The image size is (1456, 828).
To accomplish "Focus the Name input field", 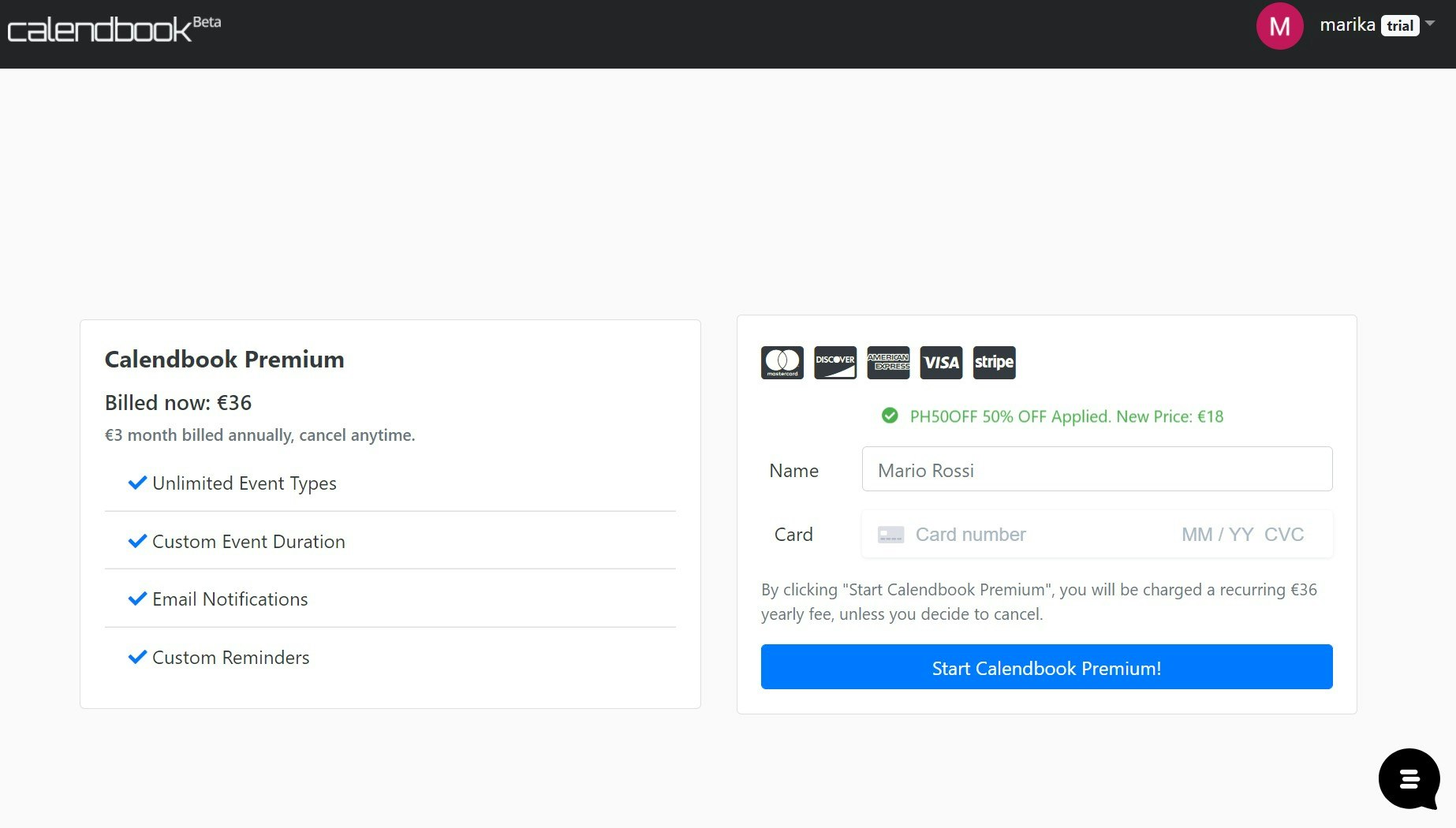I will pos(1097,469).
